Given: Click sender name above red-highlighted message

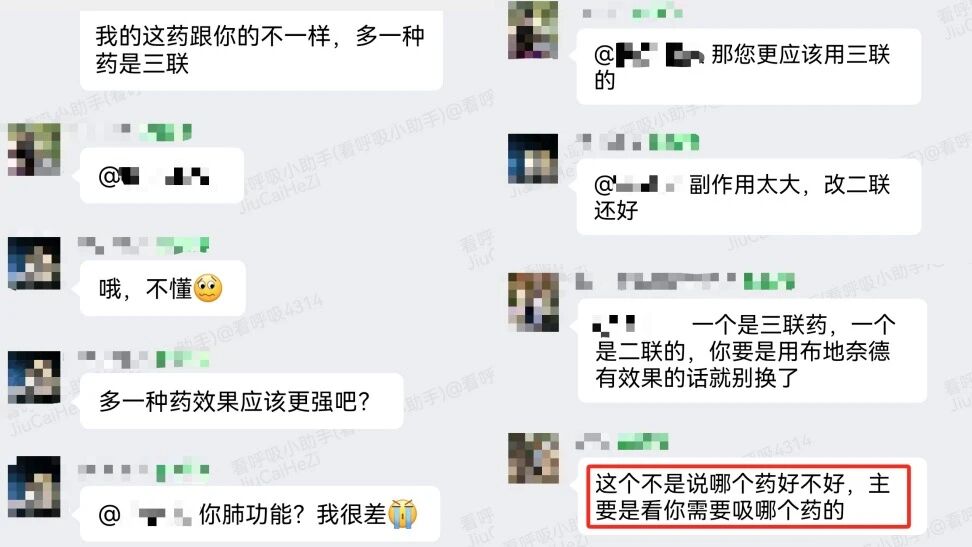Looking at the screenshot, I should click(622, 442).
